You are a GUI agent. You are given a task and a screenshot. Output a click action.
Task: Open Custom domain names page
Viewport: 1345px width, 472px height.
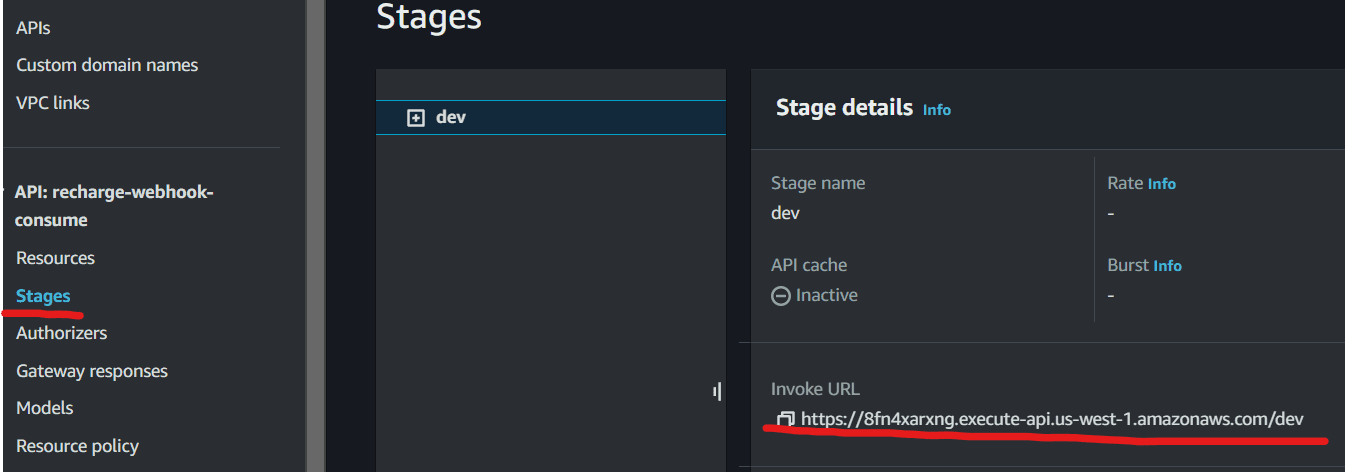107,65
